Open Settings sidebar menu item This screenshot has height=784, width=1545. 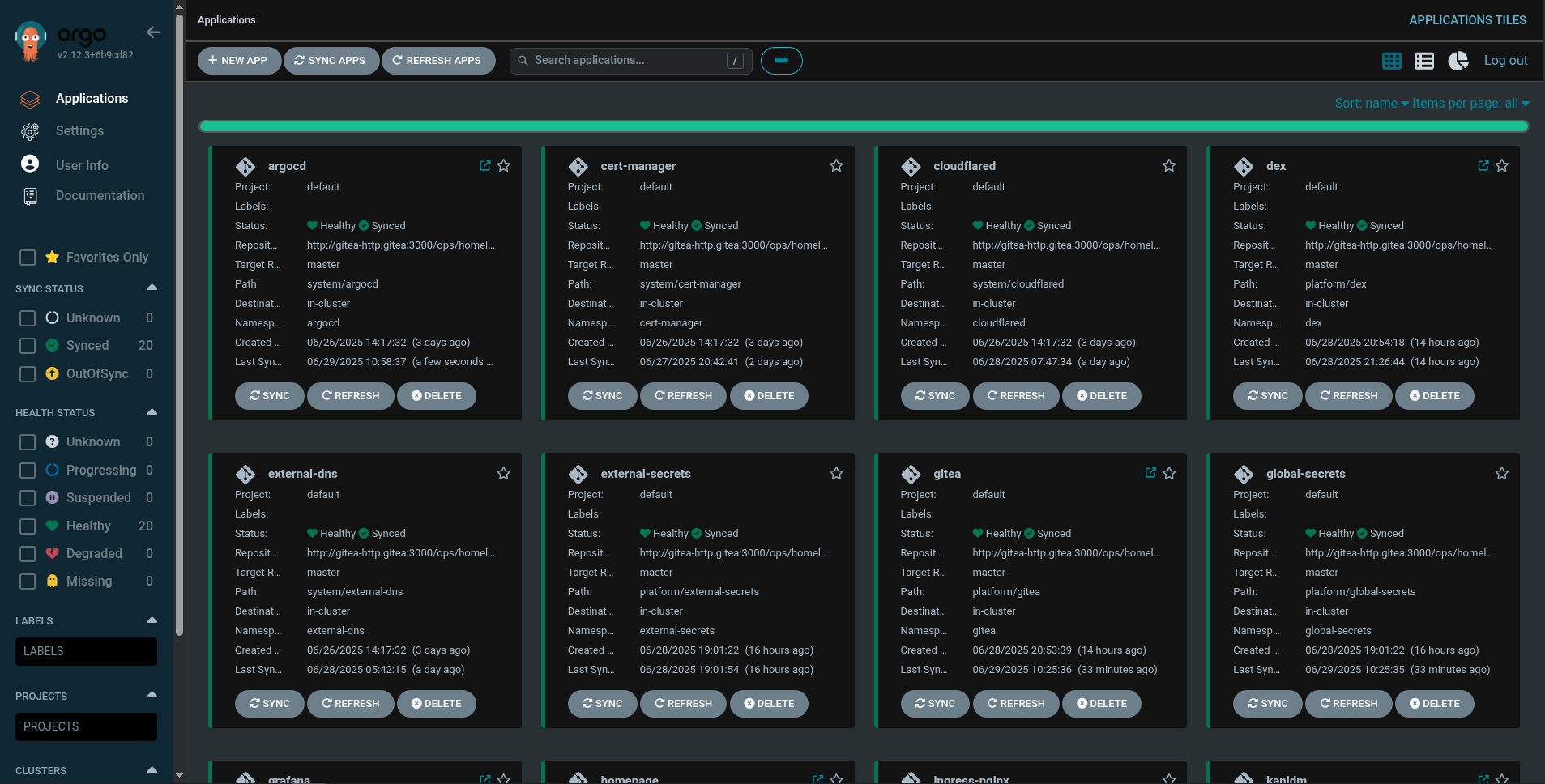79,131
